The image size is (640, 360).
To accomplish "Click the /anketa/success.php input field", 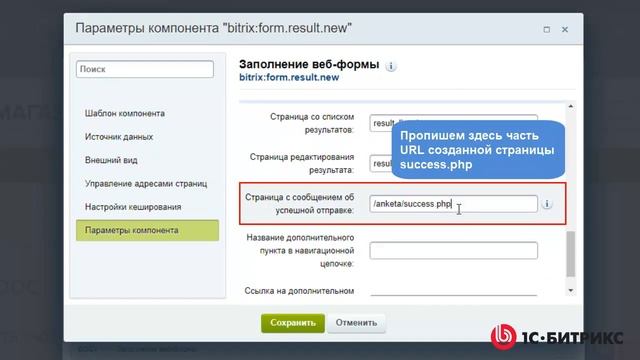I will [x=453, y=204].
